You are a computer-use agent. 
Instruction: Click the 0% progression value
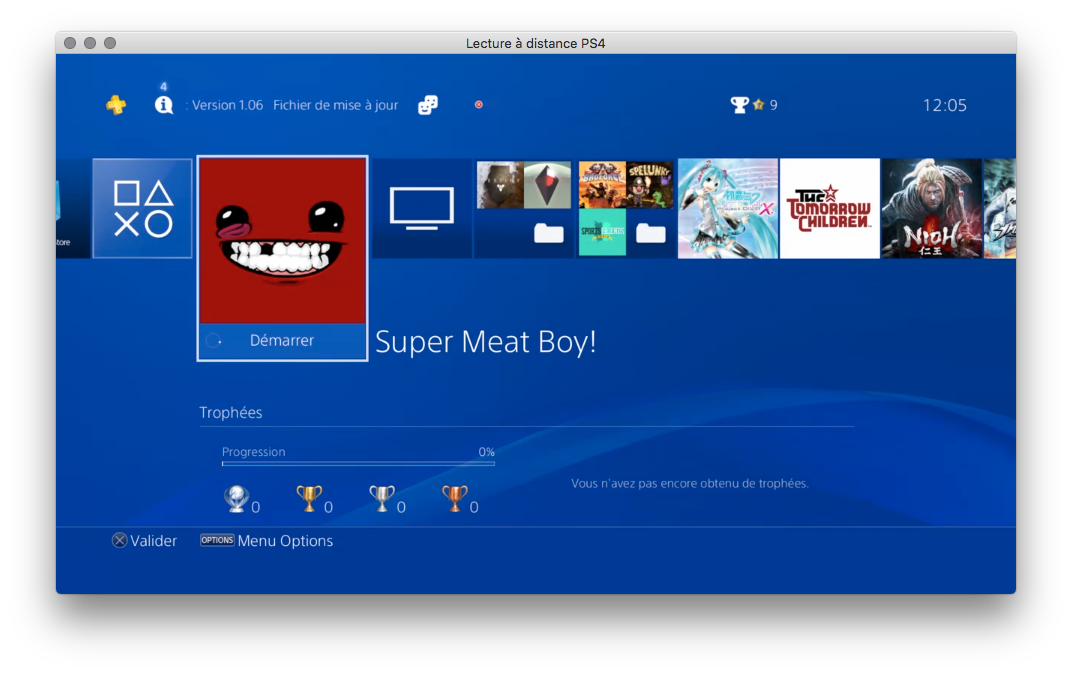486,452
